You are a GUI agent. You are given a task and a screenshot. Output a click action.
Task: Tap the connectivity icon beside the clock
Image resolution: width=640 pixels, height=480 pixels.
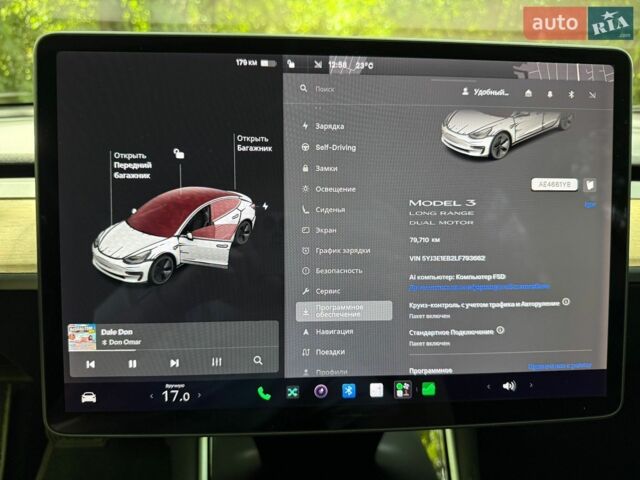318,64
